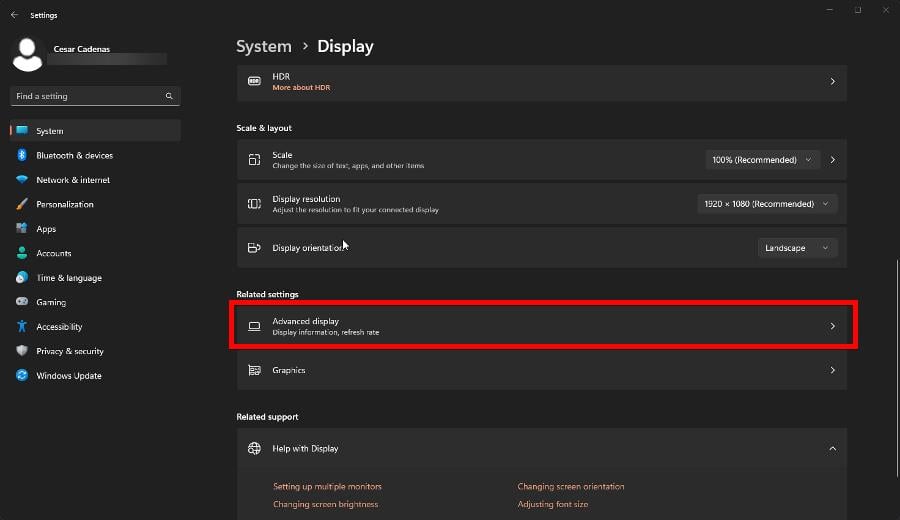This screenshot has height=520, width=900.
Task: Click the Network Wi-Fi icon in the sidebar
Action: tap(22, 179)
